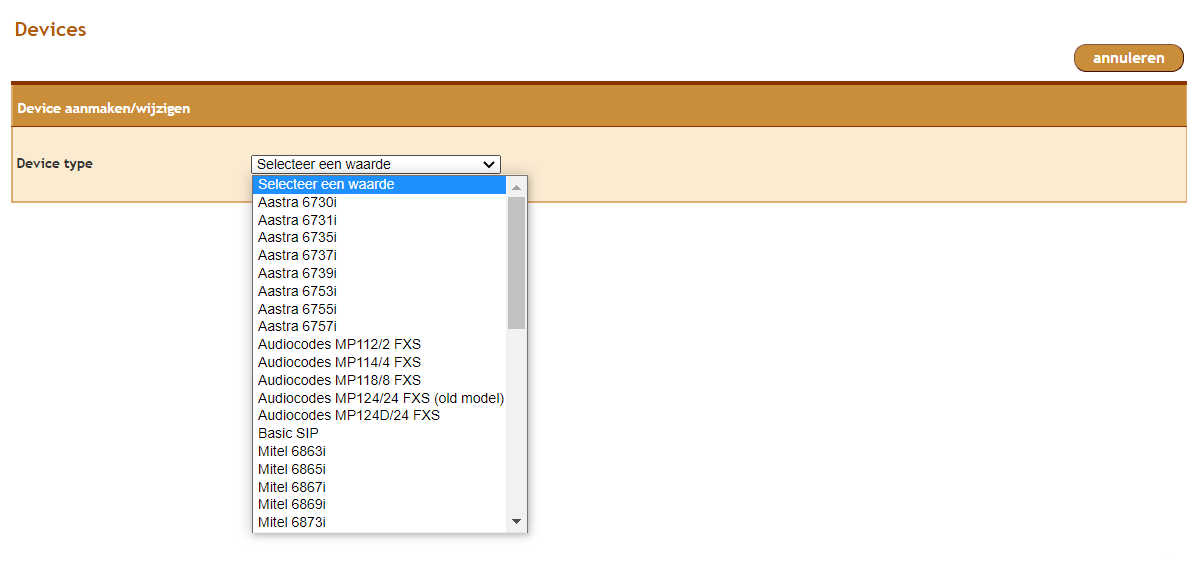Select Audiocodes MP118/8 FXS
The height and width of the screenshot is (561, 1199).
pos(379,380)
